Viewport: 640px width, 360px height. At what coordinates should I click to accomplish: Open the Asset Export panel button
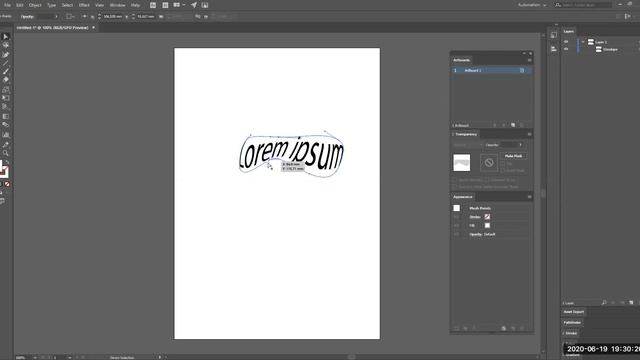pos(573,312)
